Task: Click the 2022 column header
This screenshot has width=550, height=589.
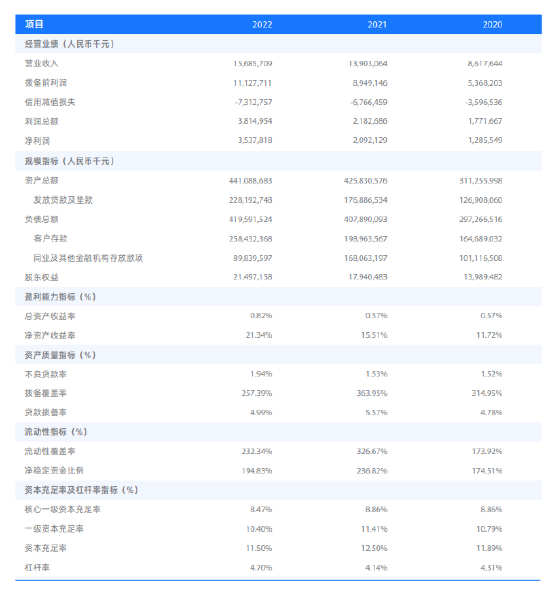Action: (262, 25)
